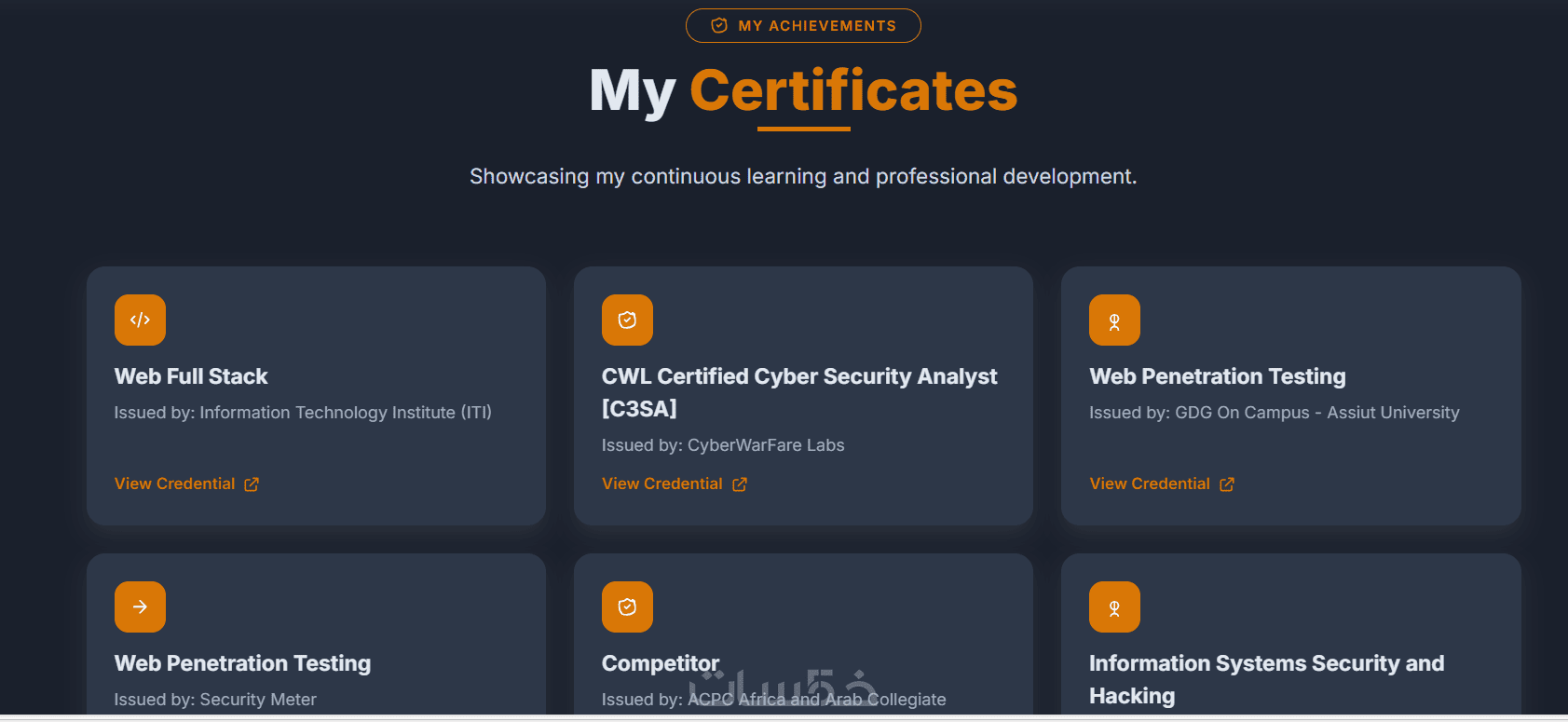Click the "Issued by: CyberWarFare Labs" line
Image resolution: width=1568 pixels, height=722 pixels.
pyautogui.click(x=723, y=445)
